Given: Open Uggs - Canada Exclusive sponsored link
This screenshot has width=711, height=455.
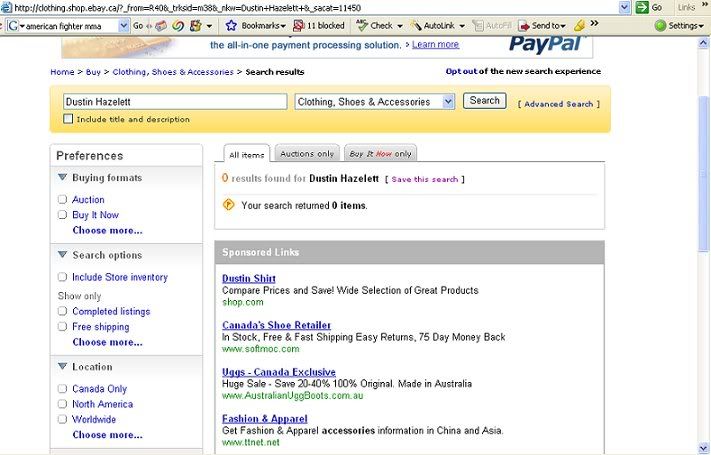Looking at the screenshot, I should pos(279,372).
